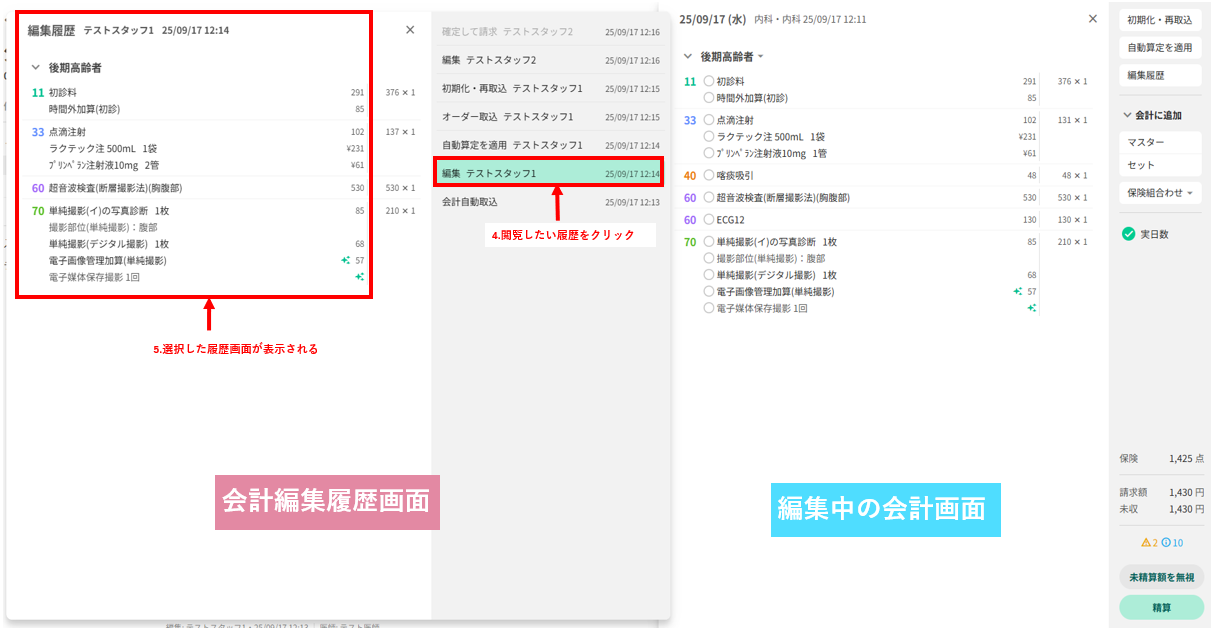Screen dimensions: 1217x634
Task: Open the dropdown arrow next to 後期高齢者
Action: [x=761, y=57]
